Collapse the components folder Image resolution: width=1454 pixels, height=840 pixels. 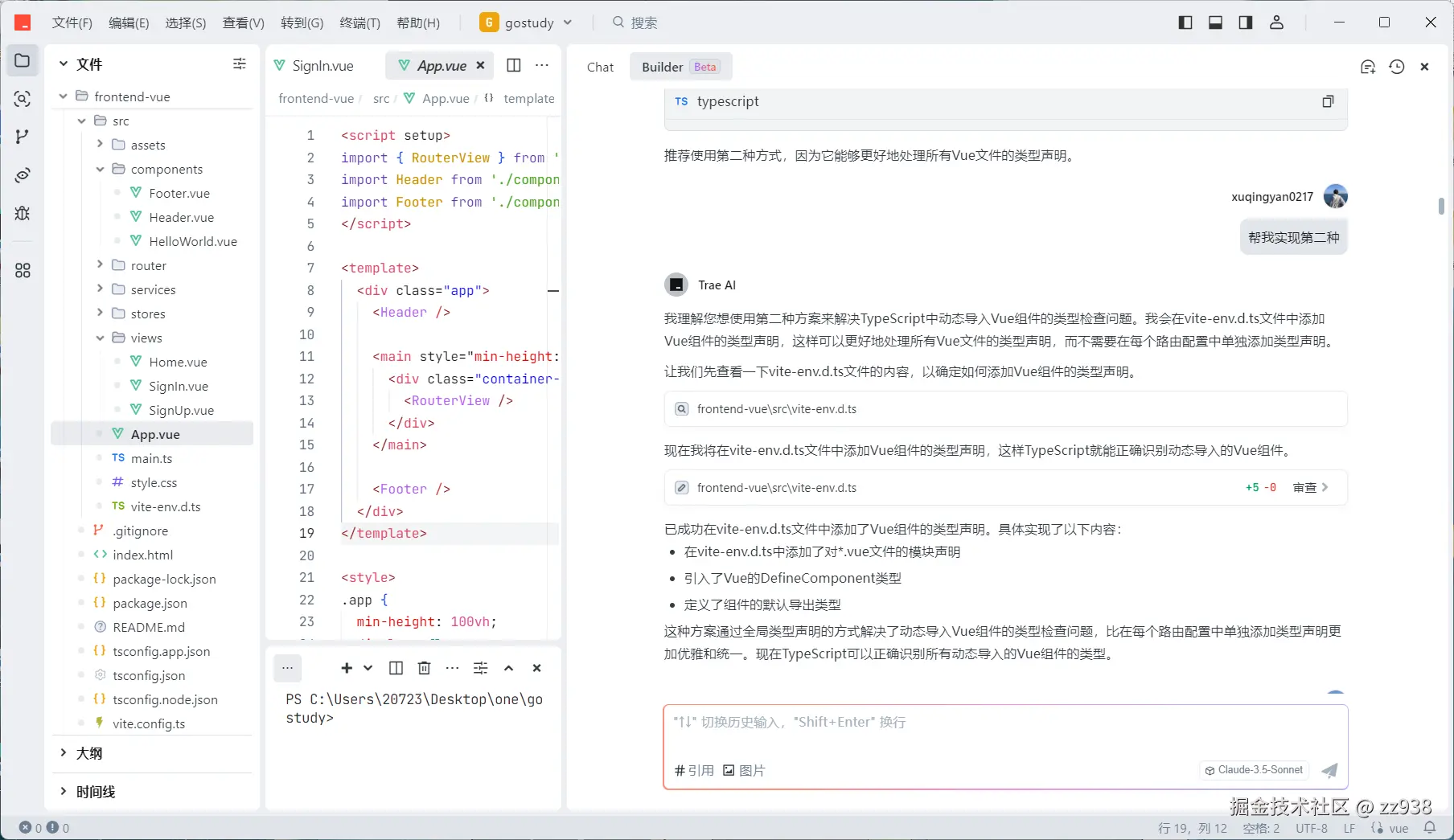tap(100, 169)
